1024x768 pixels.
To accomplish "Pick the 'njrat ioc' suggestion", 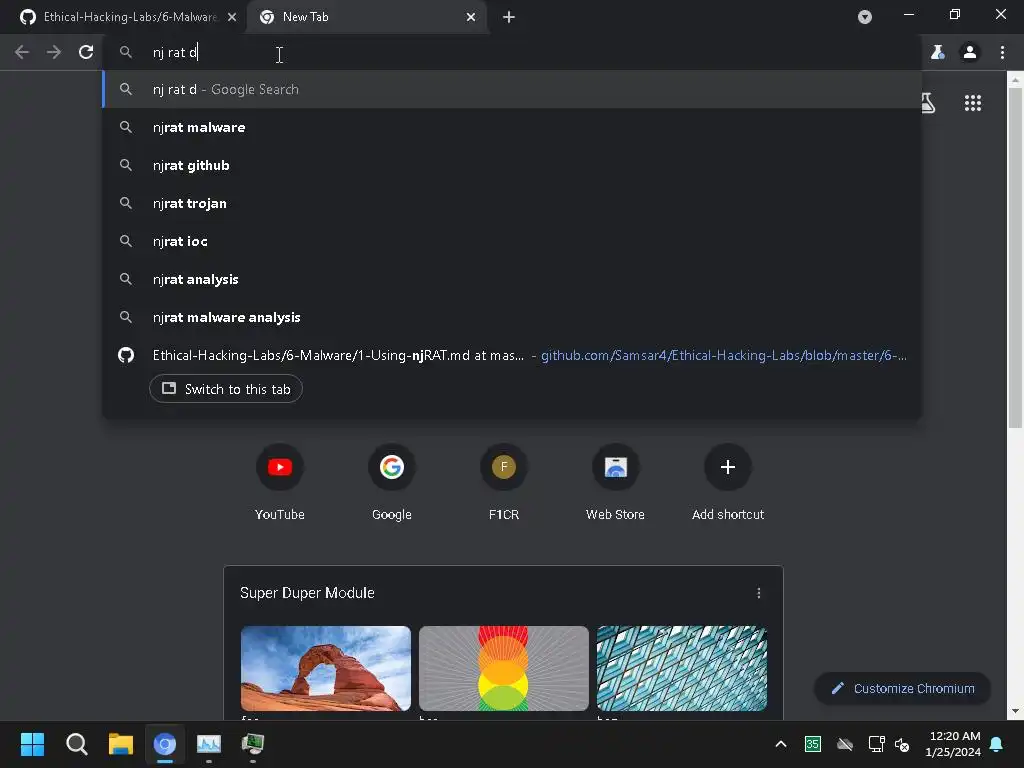I will tap(513, 241).
